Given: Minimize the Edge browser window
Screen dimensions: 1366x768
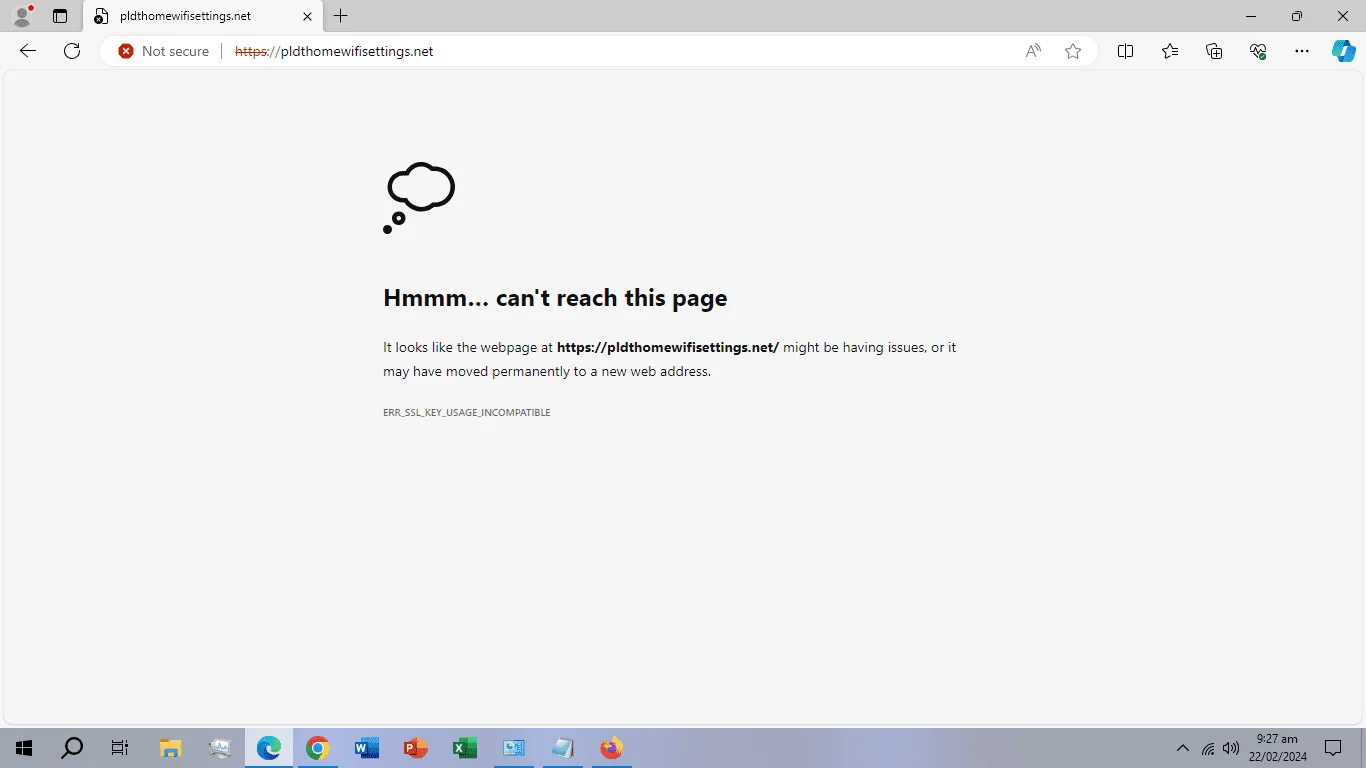Looking at the screenshot, I should (1251, 16).
